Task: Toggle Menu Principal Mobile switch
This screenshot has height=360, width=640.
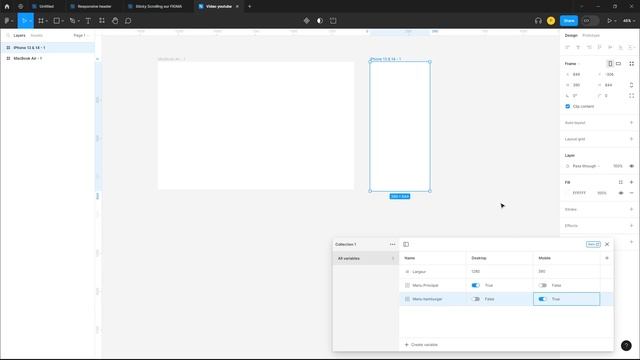Action: pyautogui.click(x=542, y=285)
